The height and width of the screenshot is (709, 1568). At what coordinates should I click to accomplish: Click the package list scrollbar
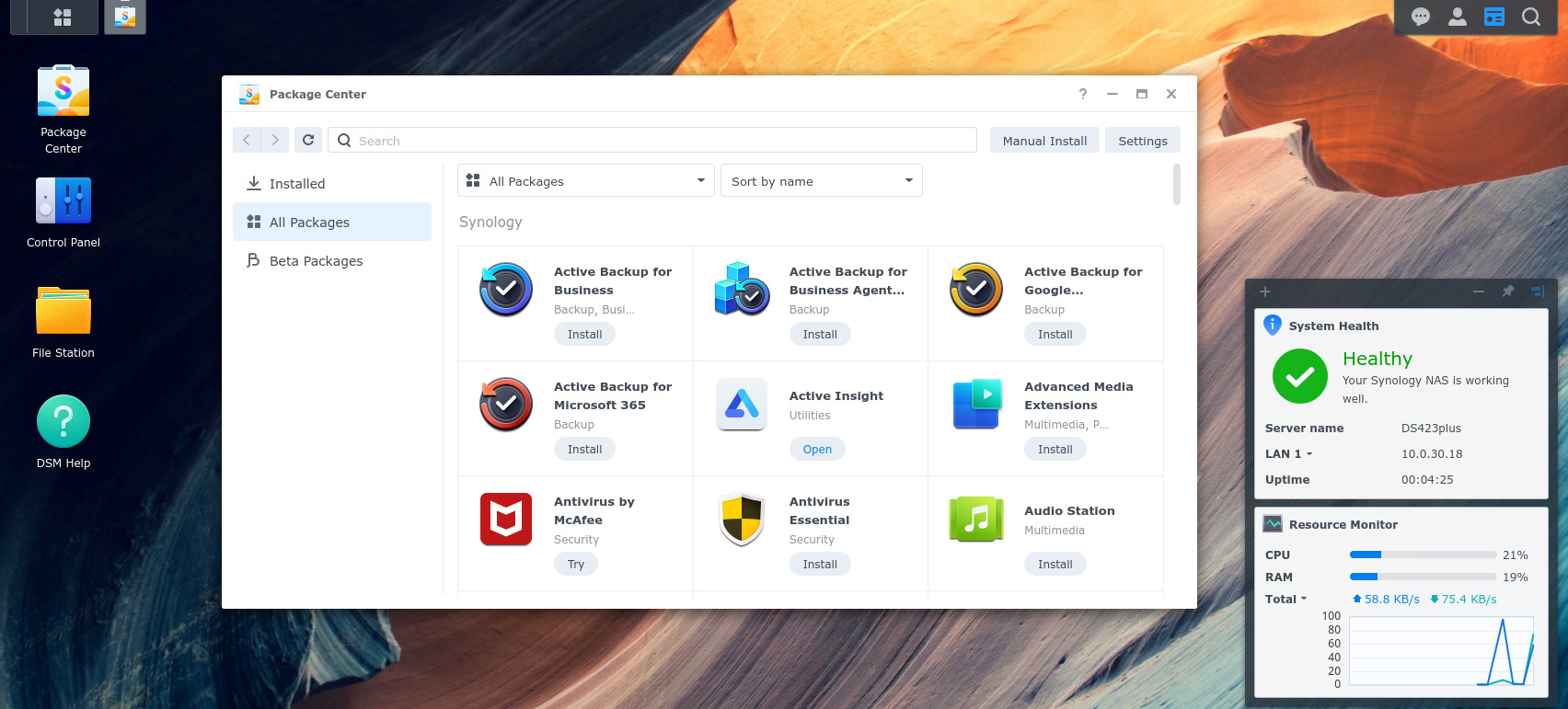1177,184
